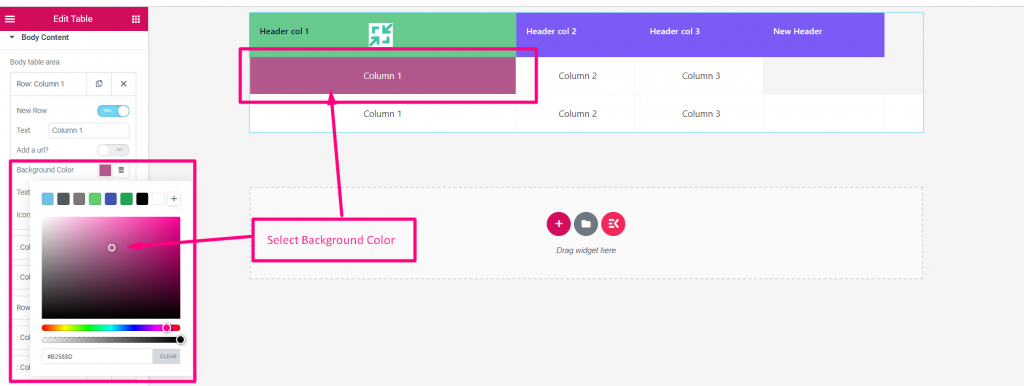Pick the white preset color
The width and height of the screenshot is (1024, 386).
coord(157,199)
